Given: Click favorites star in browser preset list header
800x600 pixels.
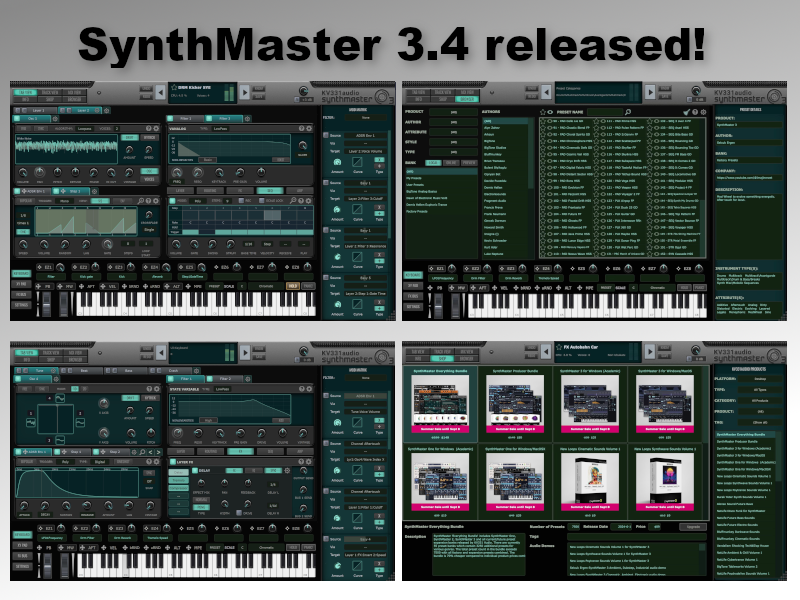Looking at the screenshot, I should click(543, 112).
